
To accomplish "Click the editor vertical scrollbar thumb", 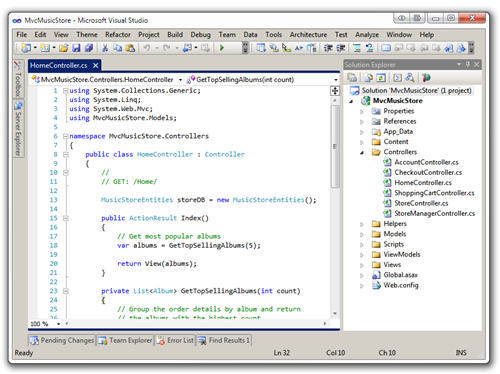I will (x=335, y=147).
